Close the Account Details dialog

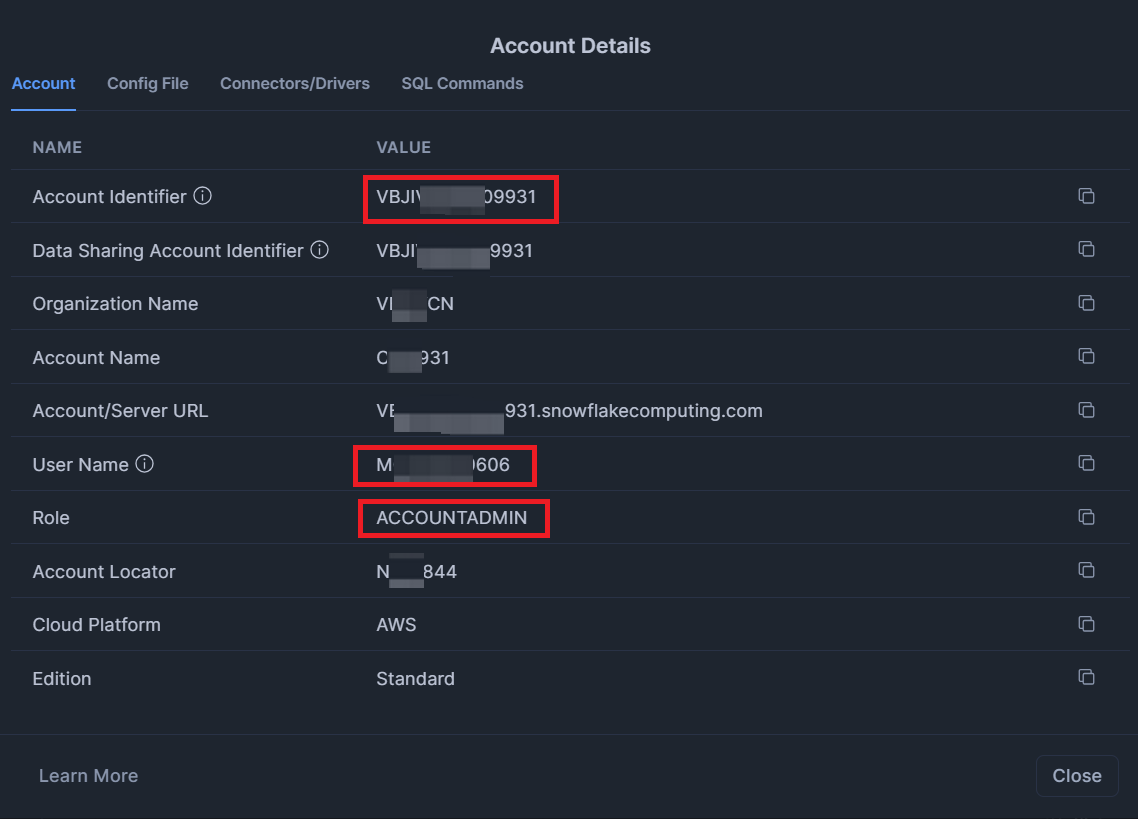[x=1077, y=775]
